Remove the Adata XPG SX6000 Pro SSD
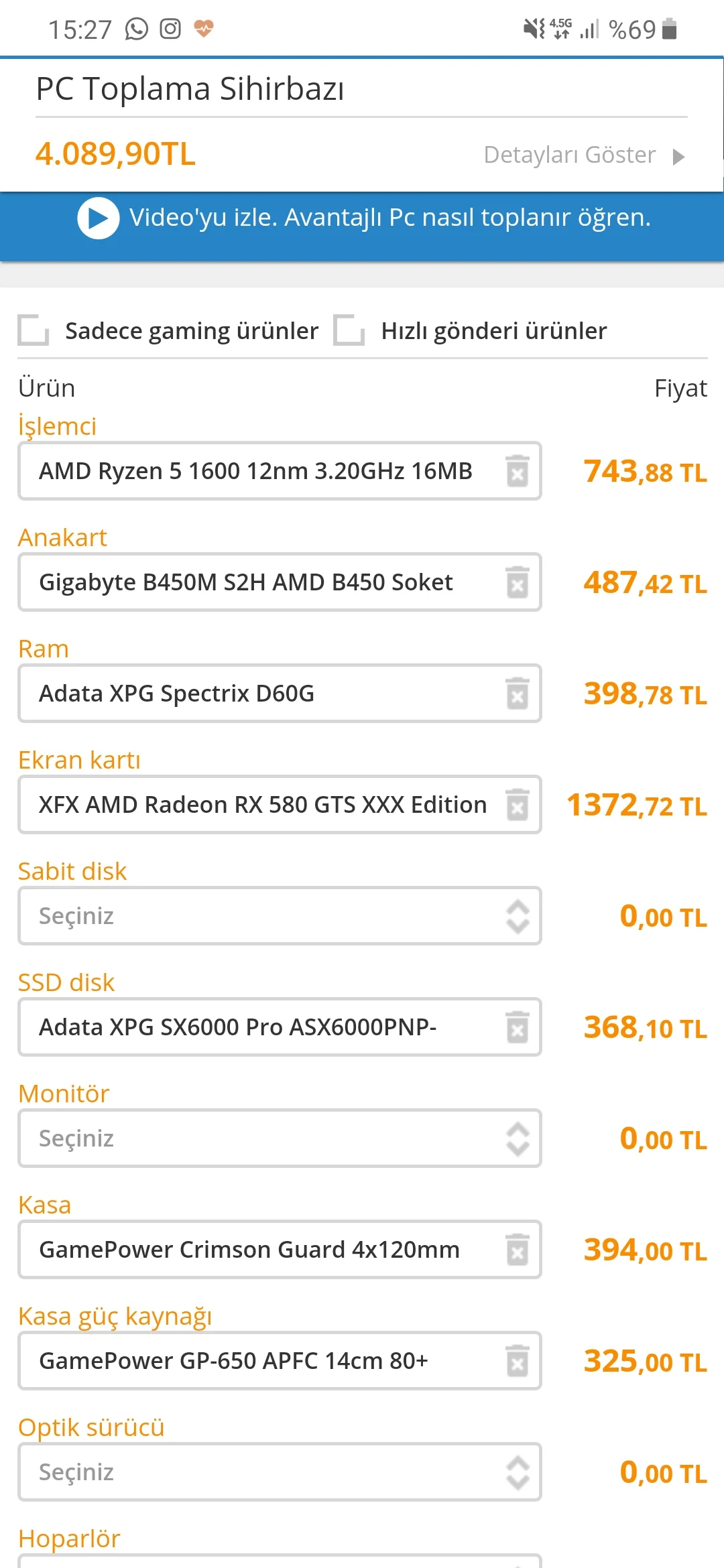Viewport: 724px width, 1568px height. [517, 1027]
